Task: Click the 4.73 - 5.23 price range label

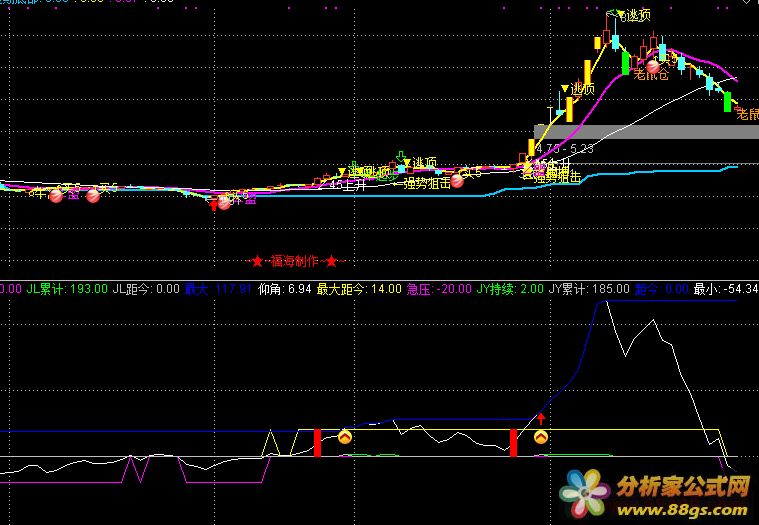Action: 565,149
